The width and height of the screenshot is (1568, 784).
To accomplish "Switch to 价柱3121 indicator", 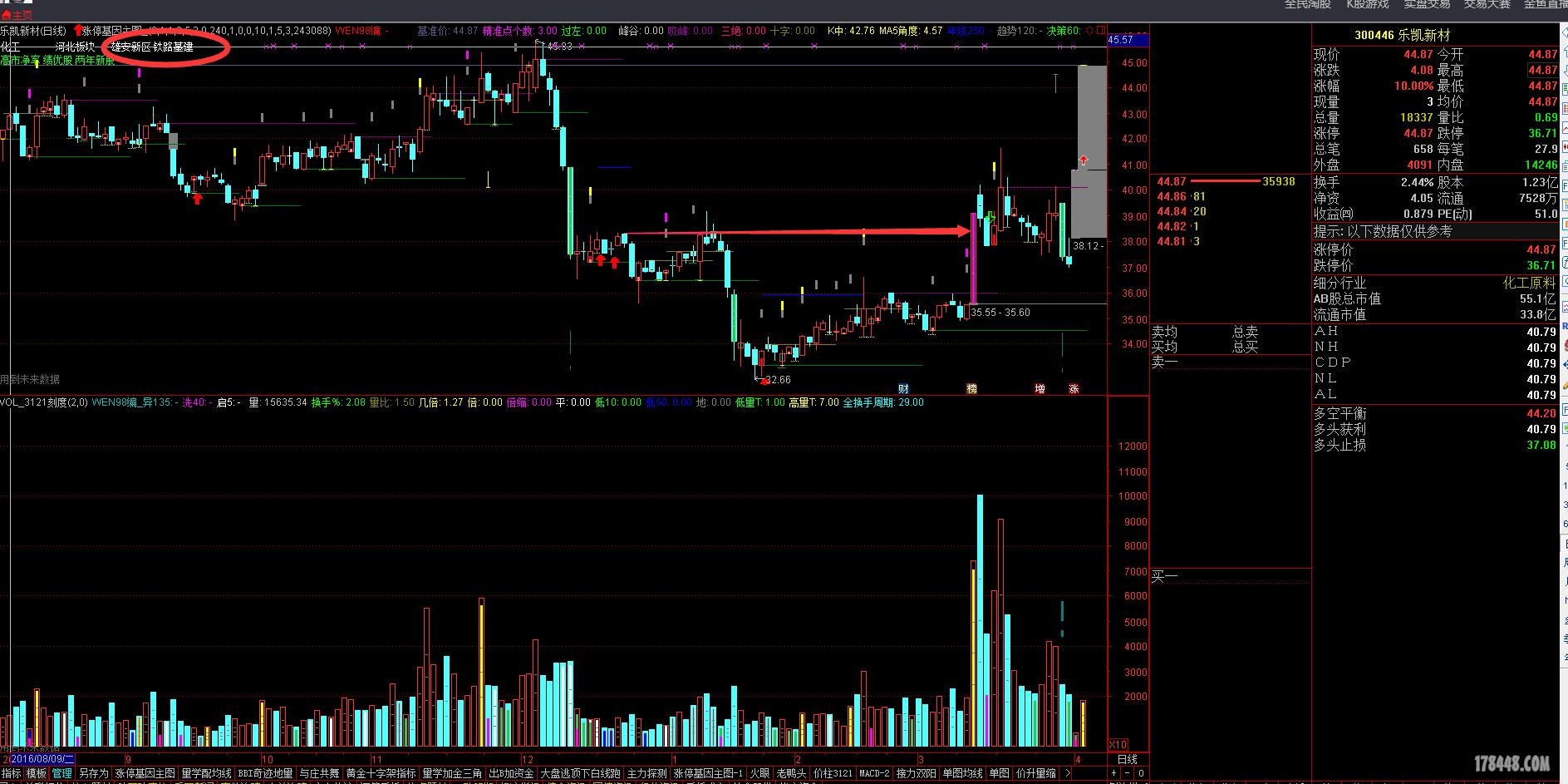I will point(833,773).
